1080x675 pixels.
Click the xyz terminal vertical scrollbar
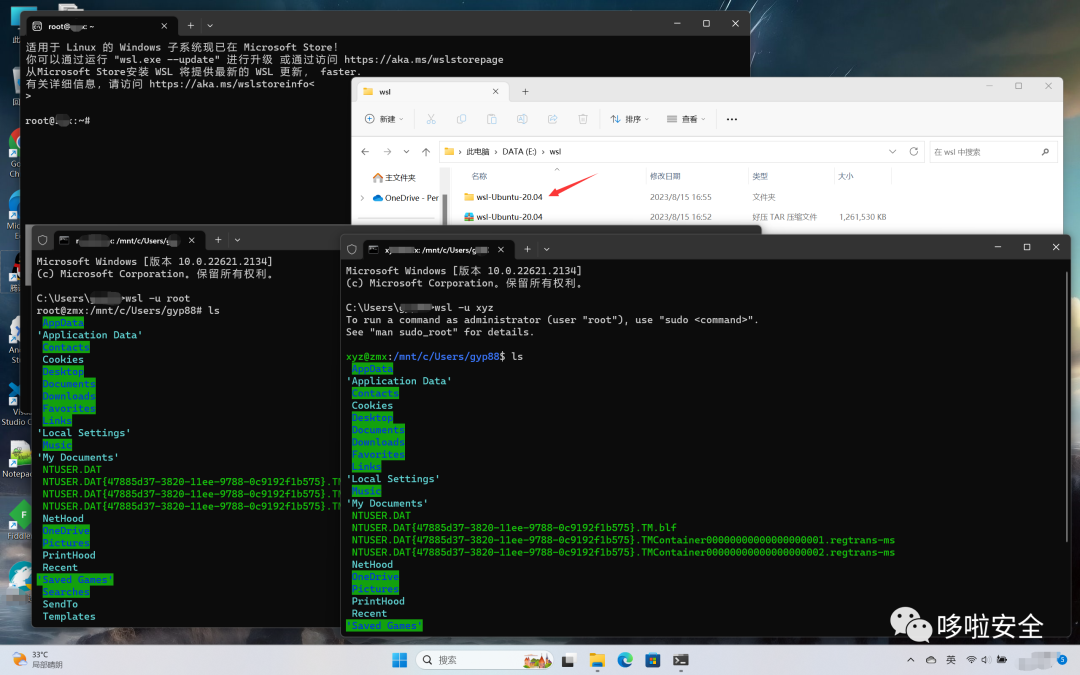point(1066,406)
